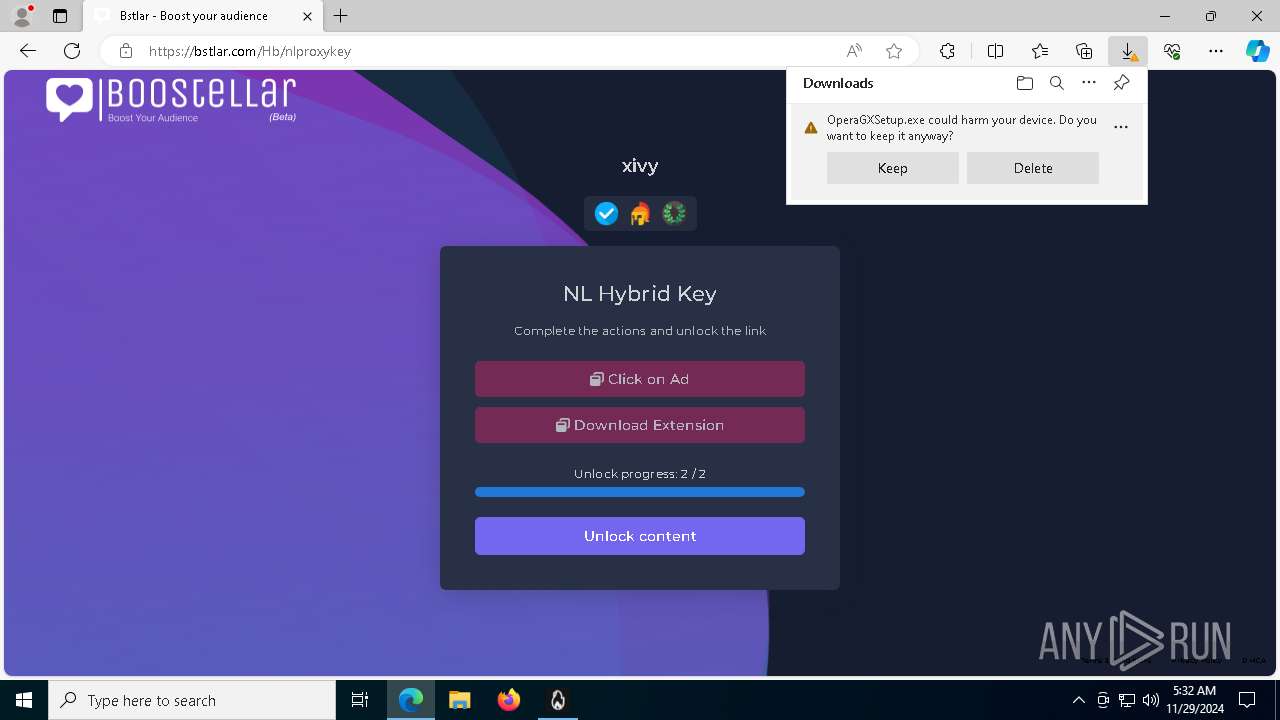Close the Bstlar browser tab
The width and height of the screenshot is (1280, 720).
point(308,16)
